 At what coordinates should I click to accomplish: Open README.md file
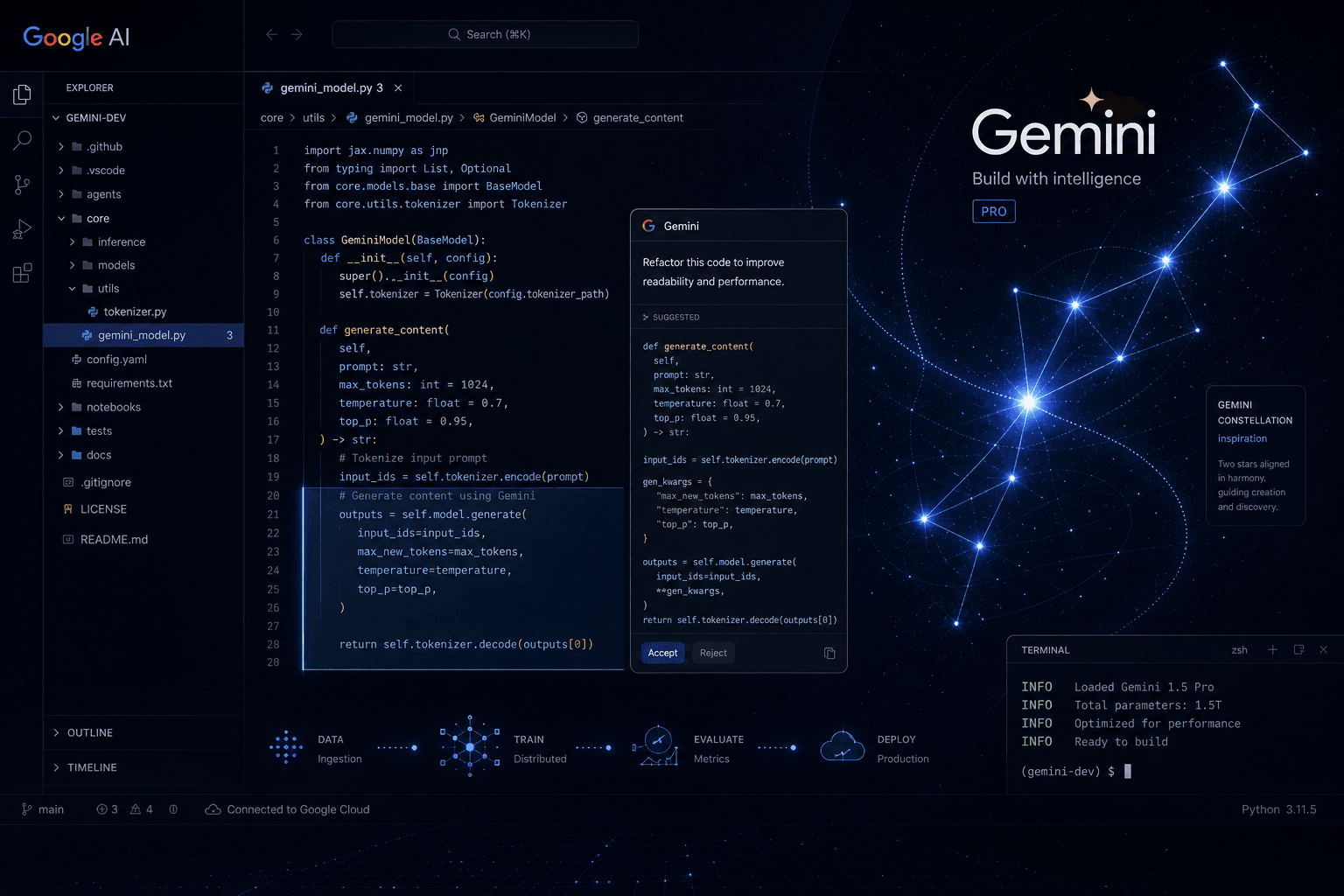click(106, 539)
